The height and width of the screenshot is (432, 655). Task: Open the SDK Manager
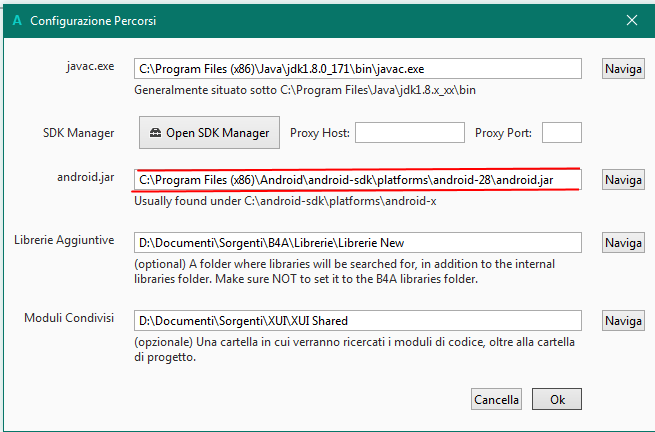point(209,133)
